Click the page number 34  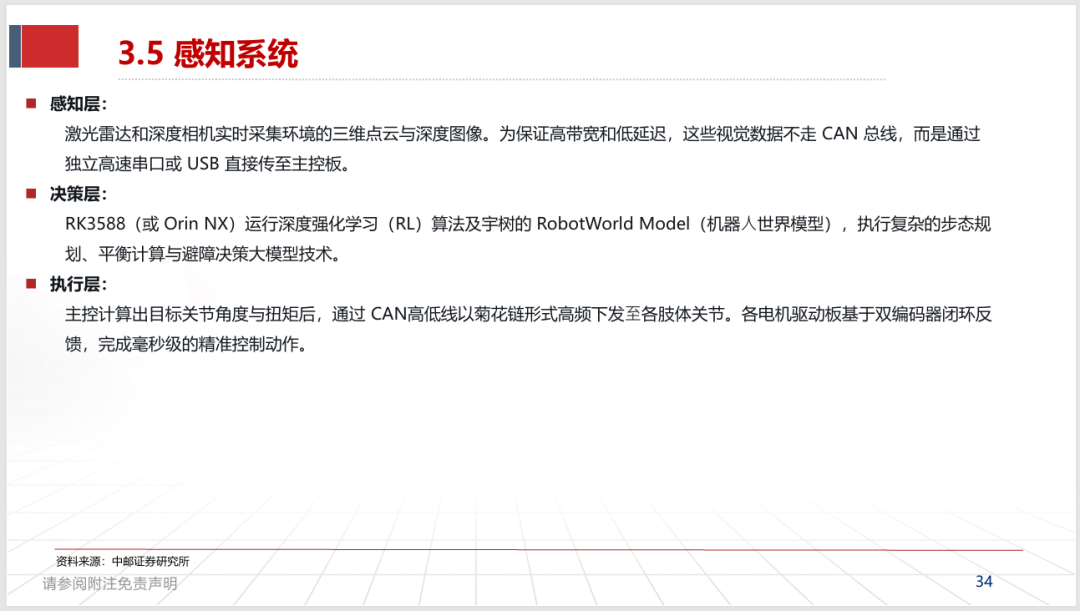984,581
